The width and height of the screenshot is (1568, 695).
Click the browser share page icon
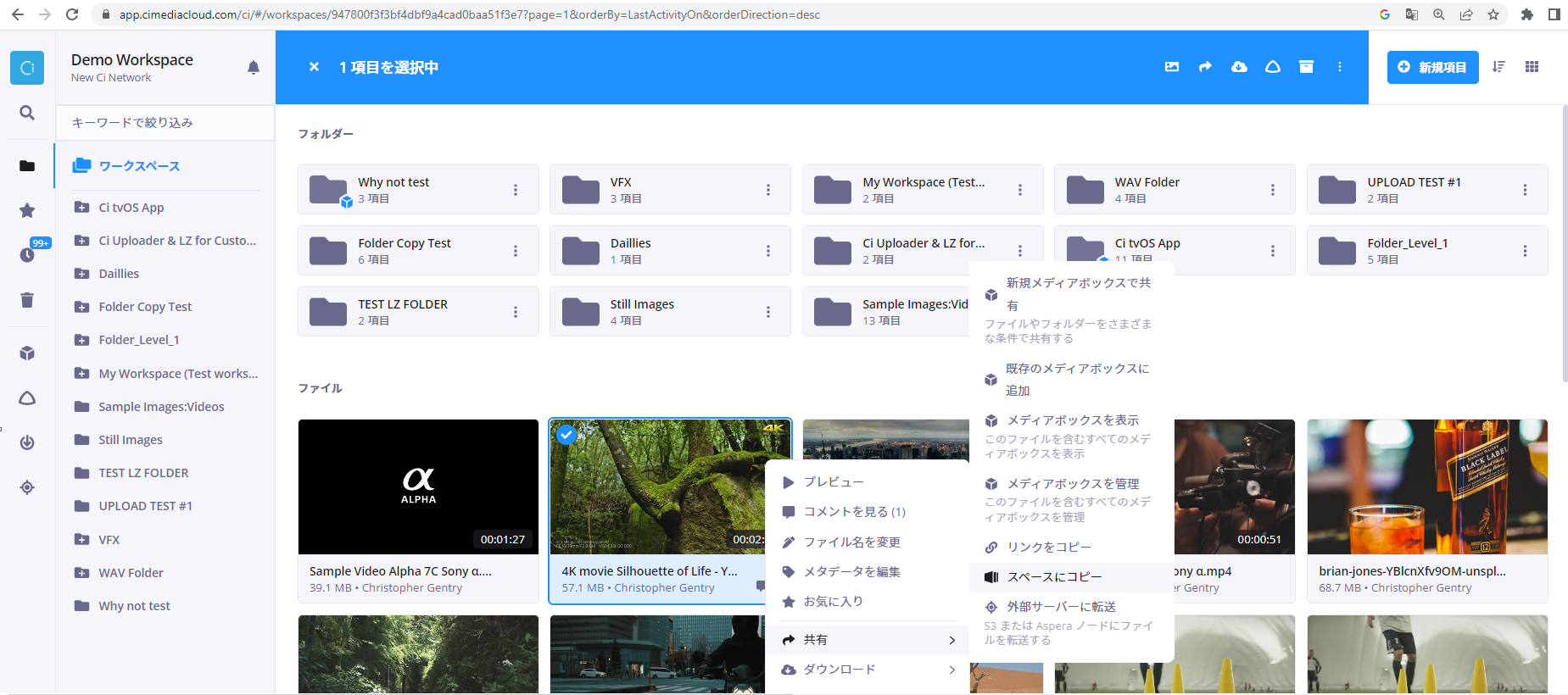point(1466,14)
